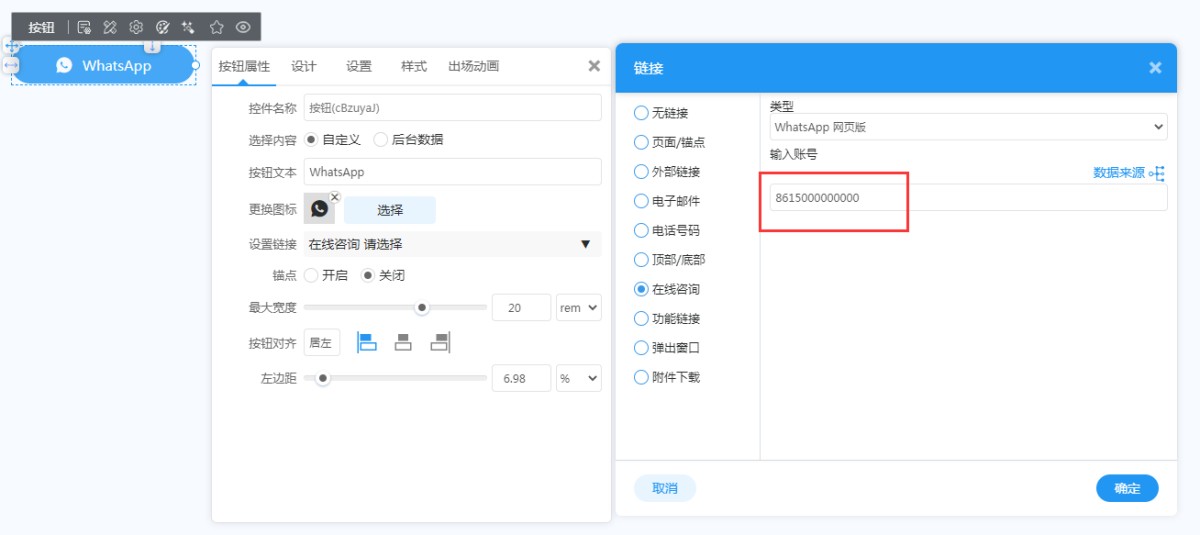Click the star favorite icon in toolbar
The image size is (1200, 535).
tap(216, 28)
